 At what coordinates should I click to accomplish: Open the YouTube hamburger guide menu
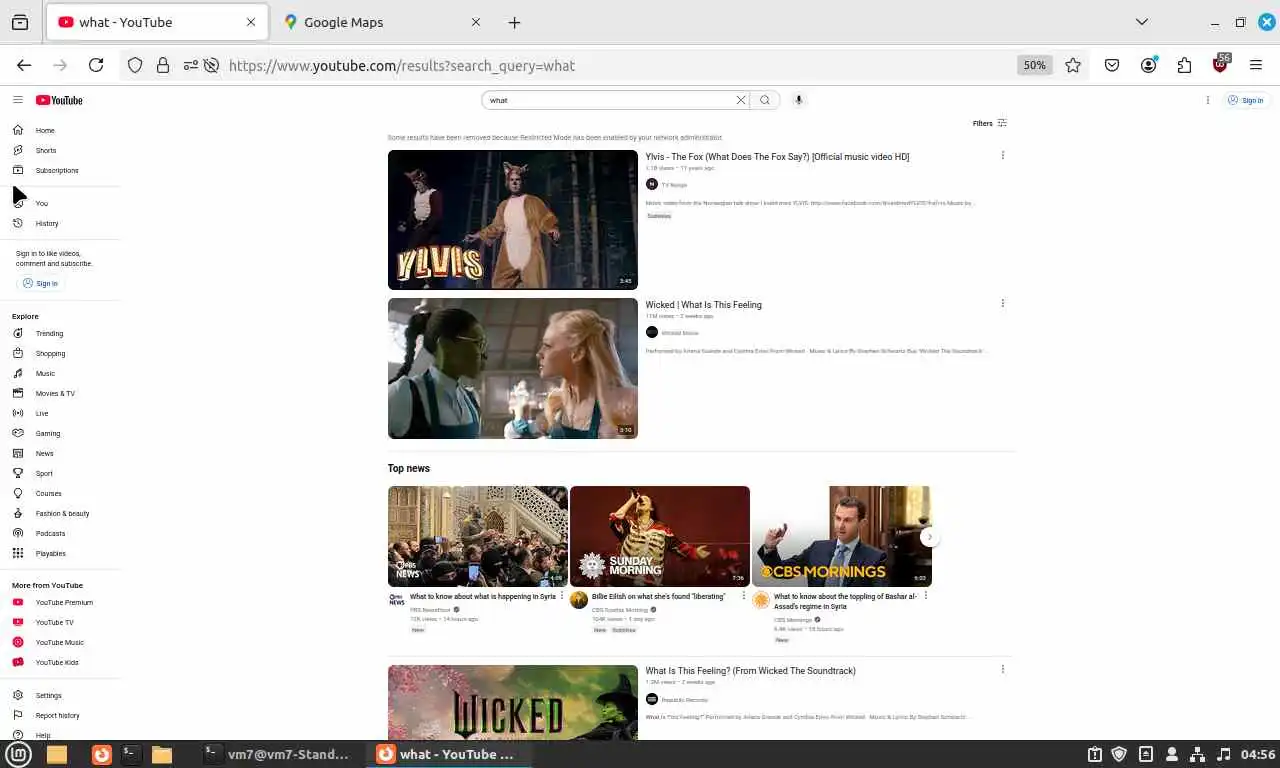click(x=18, y=100)
